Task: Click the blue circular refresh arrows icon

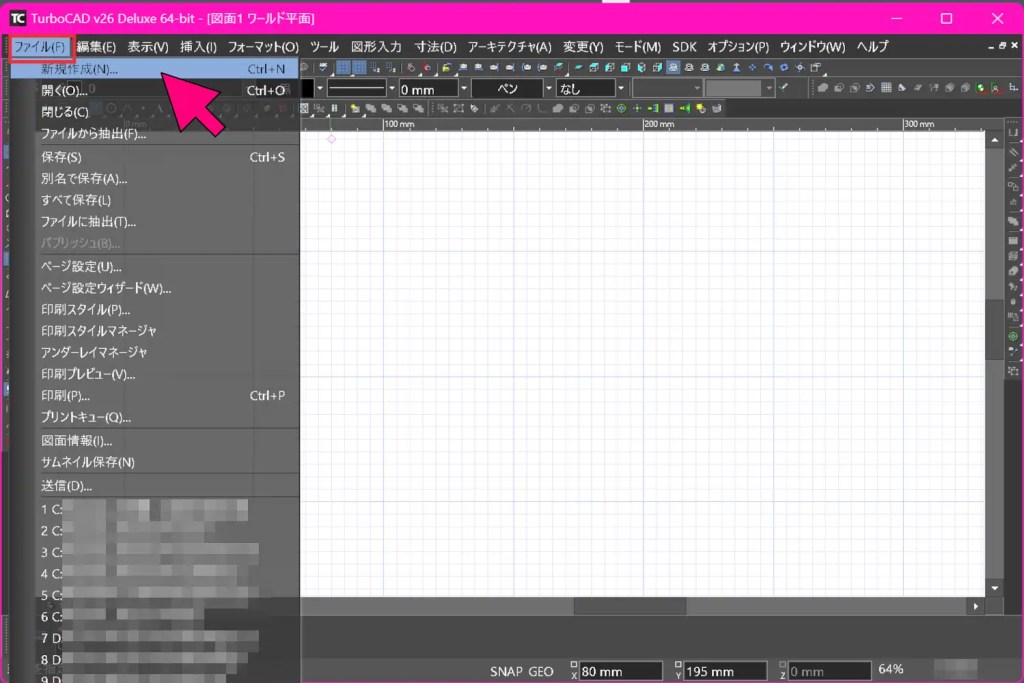Action: coord(784,67)
